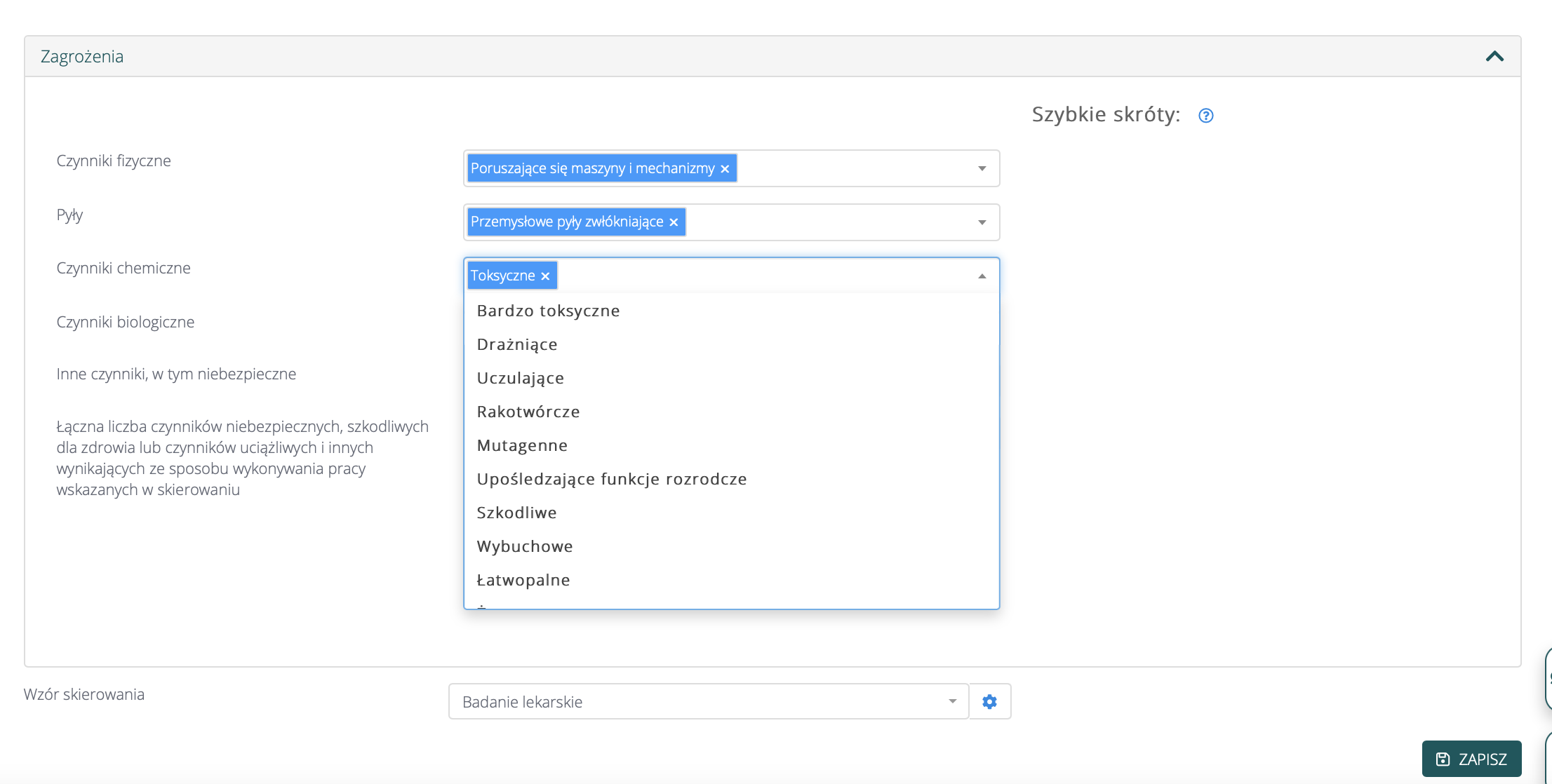Select Uczulające option

point(520,378)
